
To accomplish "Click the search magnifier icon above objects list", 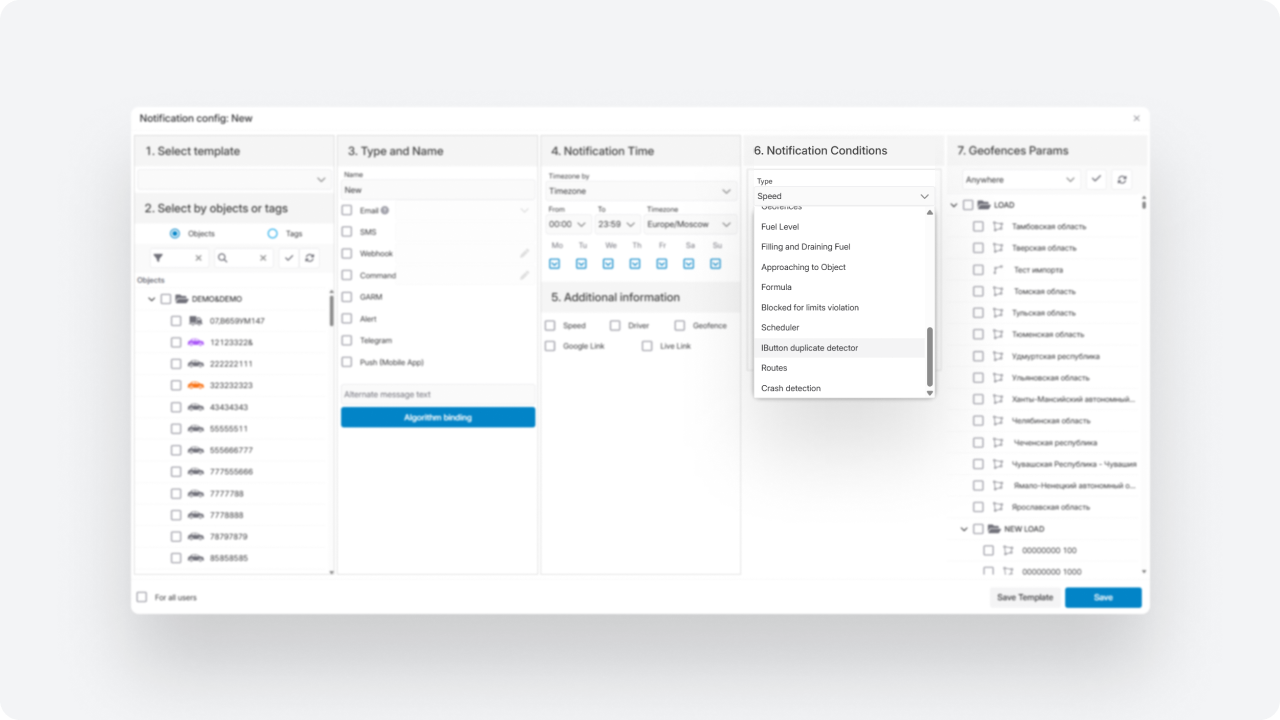I will pyautogui.click(x=222, y=258).
